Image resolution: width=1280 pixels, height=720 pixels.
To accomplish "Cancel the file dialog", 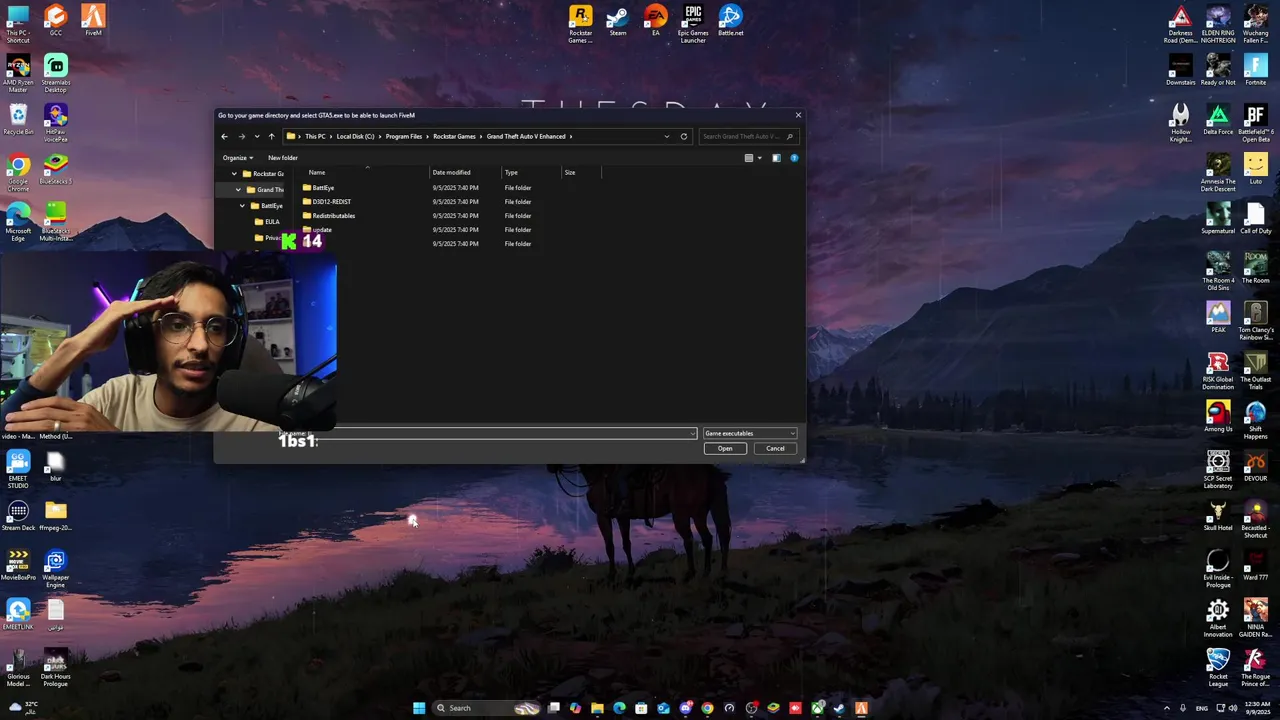I will (x=775, y=448).
